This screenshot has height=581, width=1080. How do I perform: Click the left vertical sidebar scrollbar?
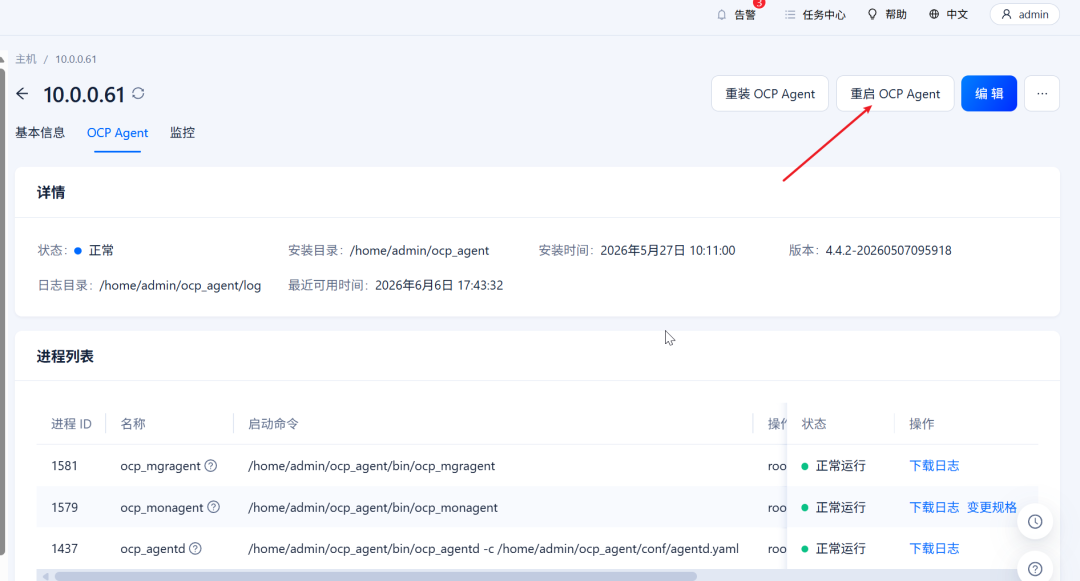tap(2, 310)
